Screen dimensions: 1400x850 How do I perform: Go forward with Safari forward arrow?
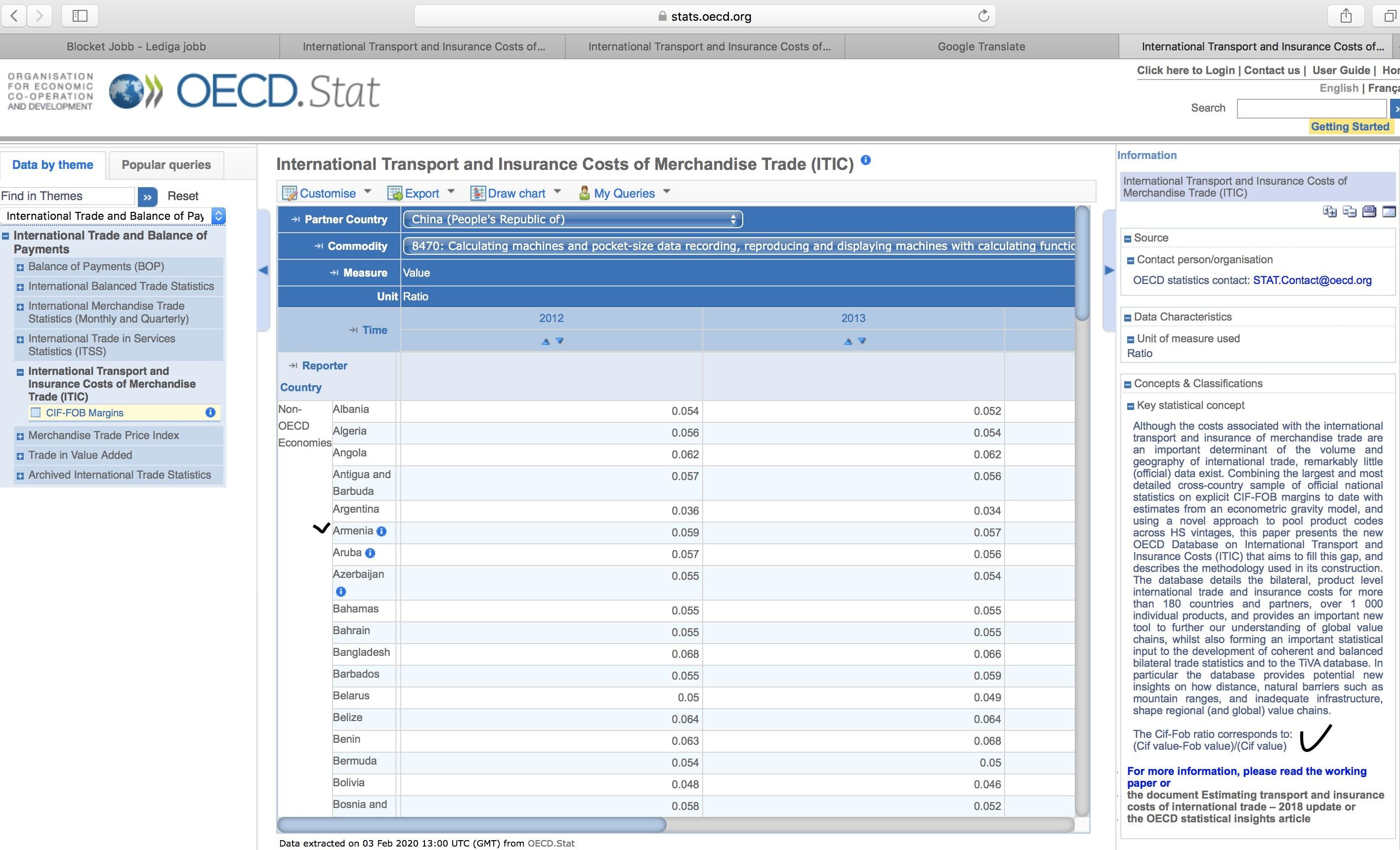(x=39, y=16)
